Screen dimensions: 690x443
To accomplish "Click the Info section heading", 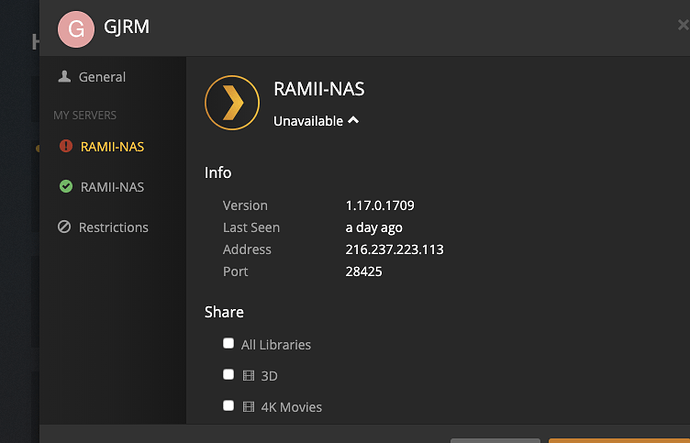I will (218, 172).
